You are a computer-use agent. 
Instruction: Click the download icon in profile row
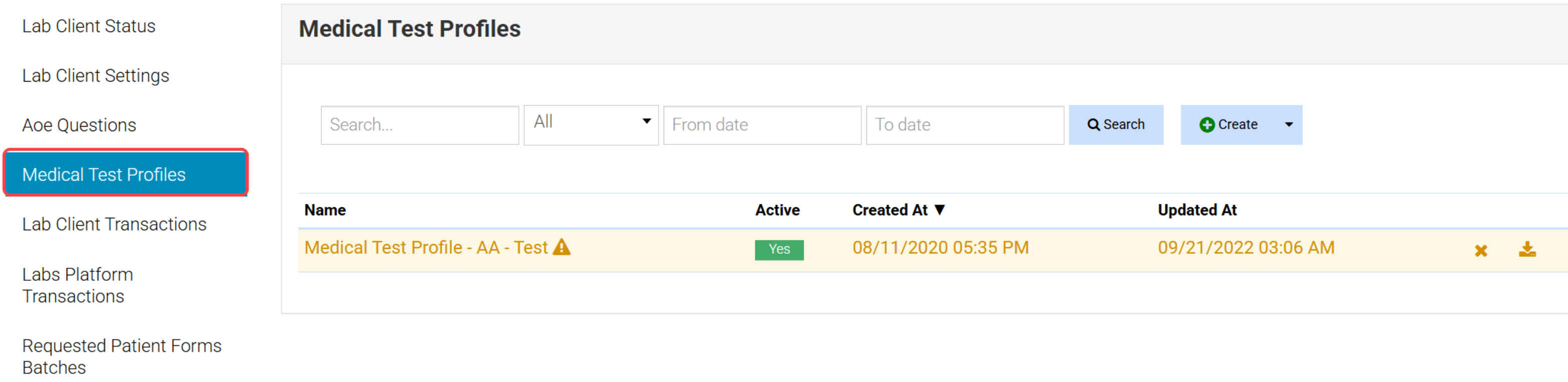(x=1526, y=249)
